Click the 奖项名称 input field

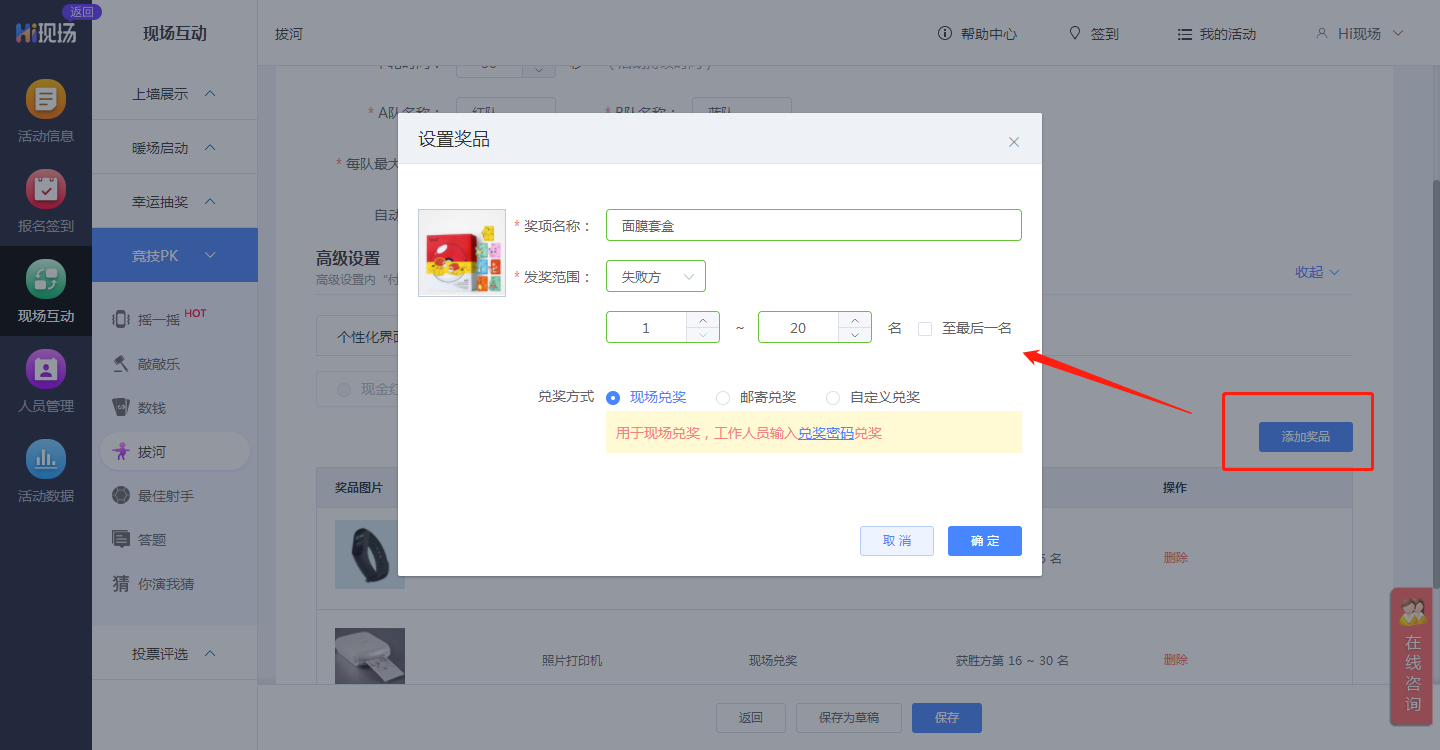(x=813, y=225)
